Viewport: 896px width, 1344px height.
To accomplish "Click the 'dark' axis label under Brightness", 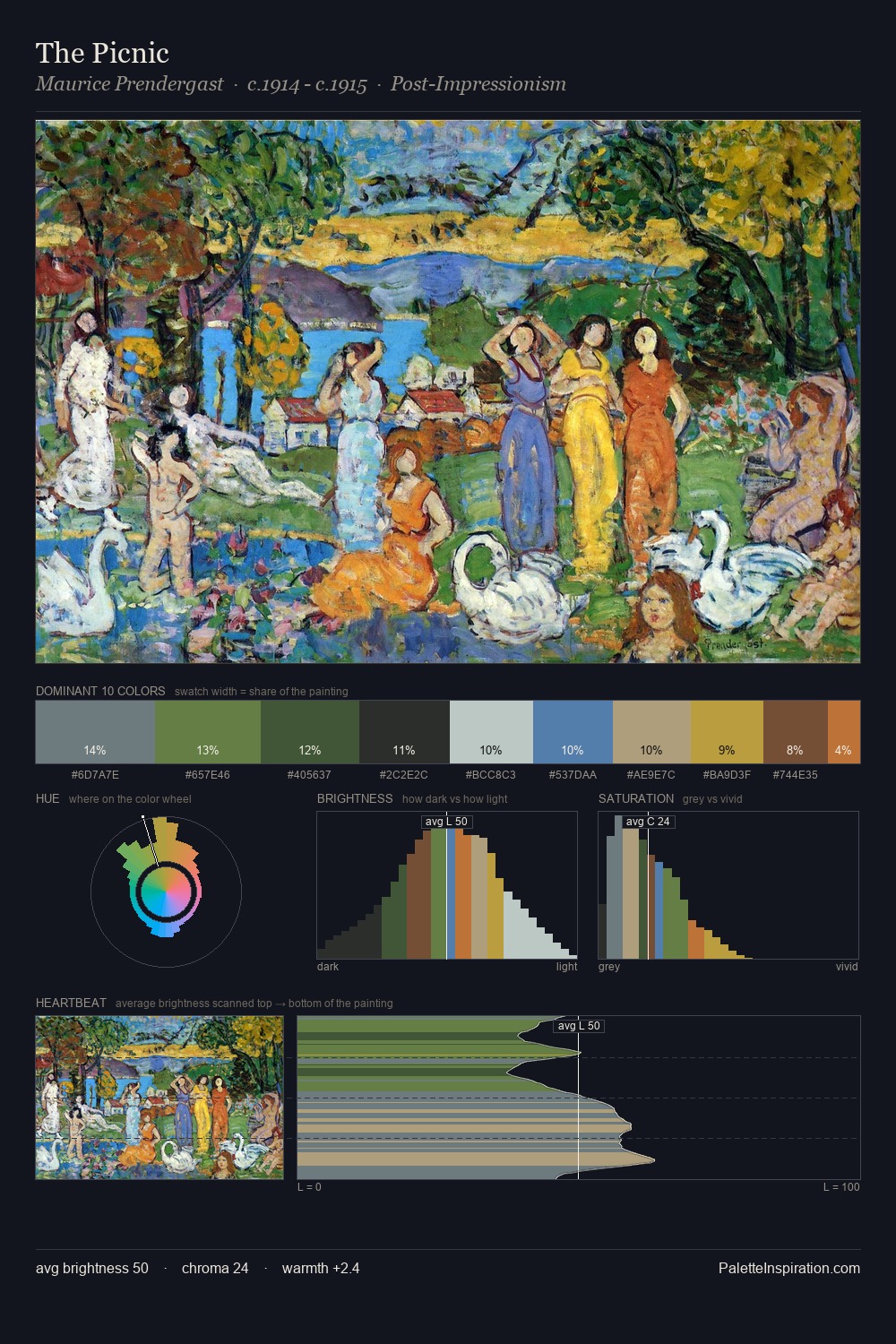I will point(328,967).
